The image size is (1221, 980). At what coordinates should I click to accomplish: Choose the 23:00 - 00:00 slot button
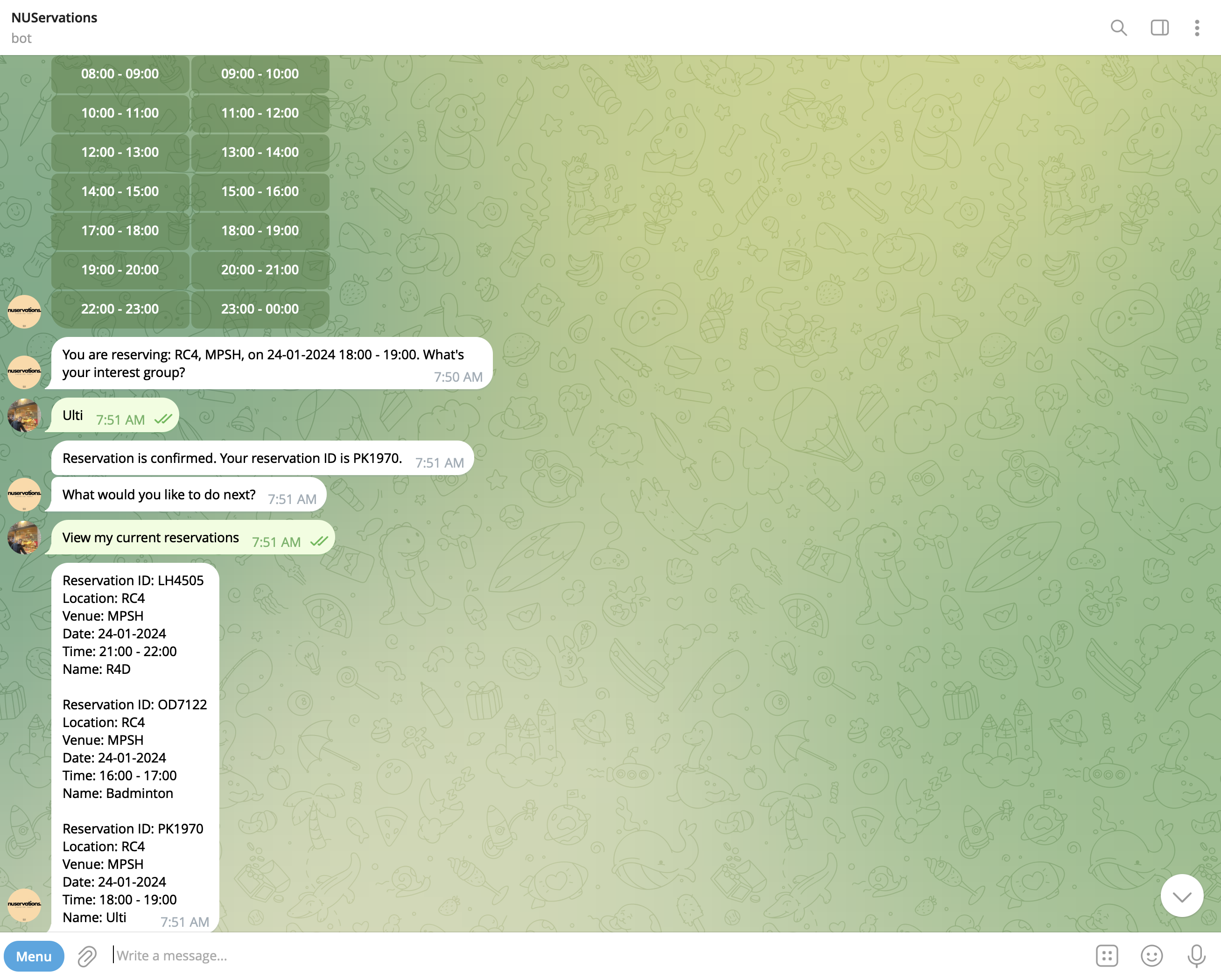(260, 309)
